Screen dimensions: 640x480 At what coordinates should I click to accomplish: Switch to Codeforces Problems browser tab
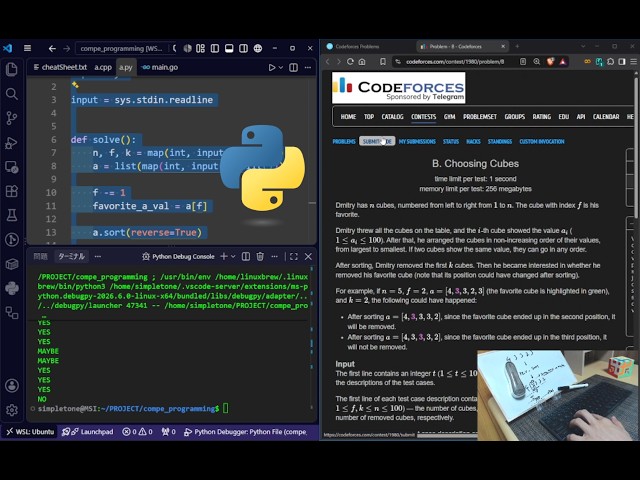point(357,47)
